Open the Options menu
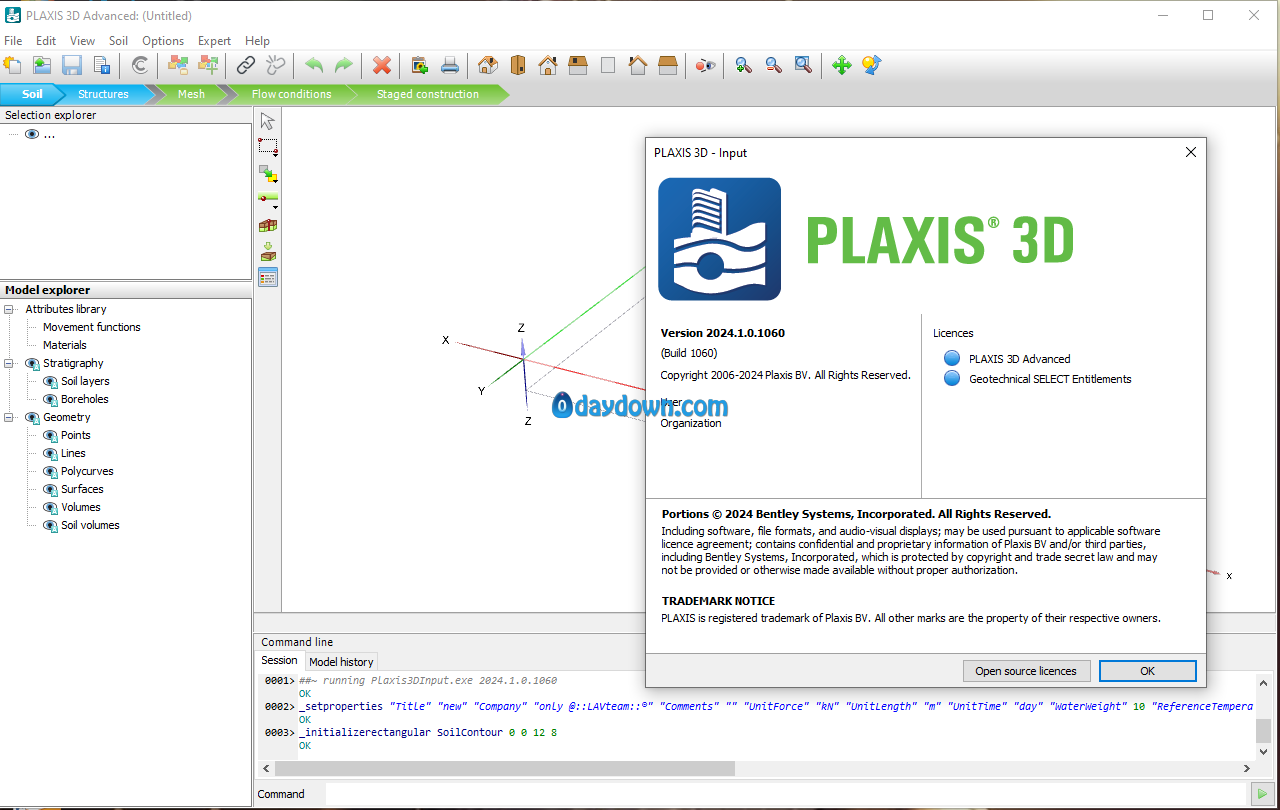The height and width of the screenshot is (810, 1280). (x=163, y=41)
